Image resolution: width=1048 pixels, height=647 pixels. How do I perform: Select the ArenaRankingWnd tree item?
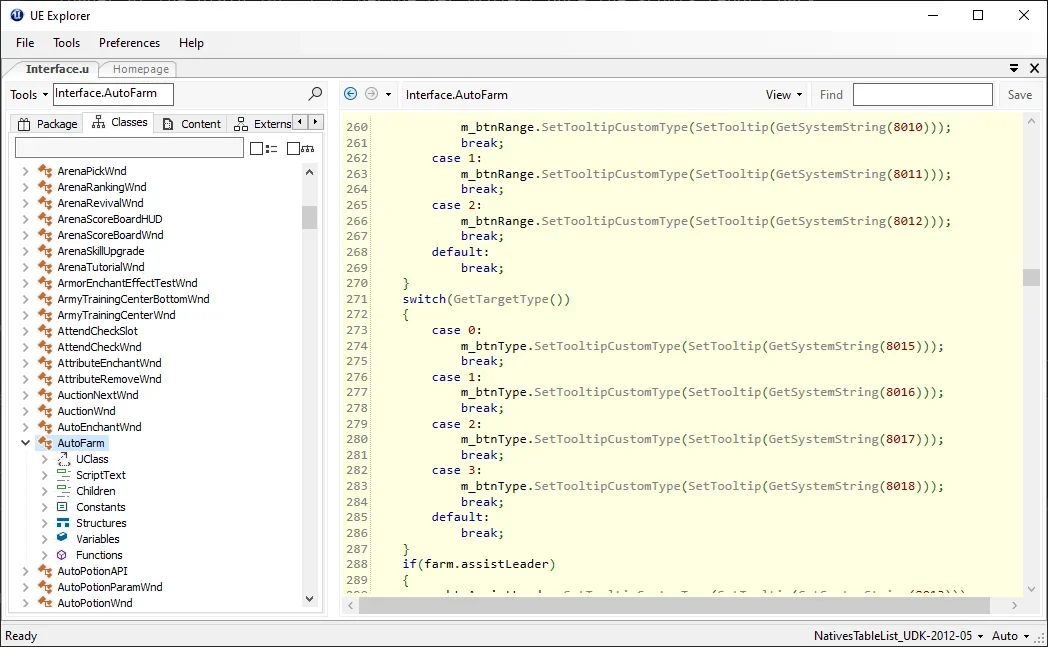pyautogui.click(x=102, y=187)
